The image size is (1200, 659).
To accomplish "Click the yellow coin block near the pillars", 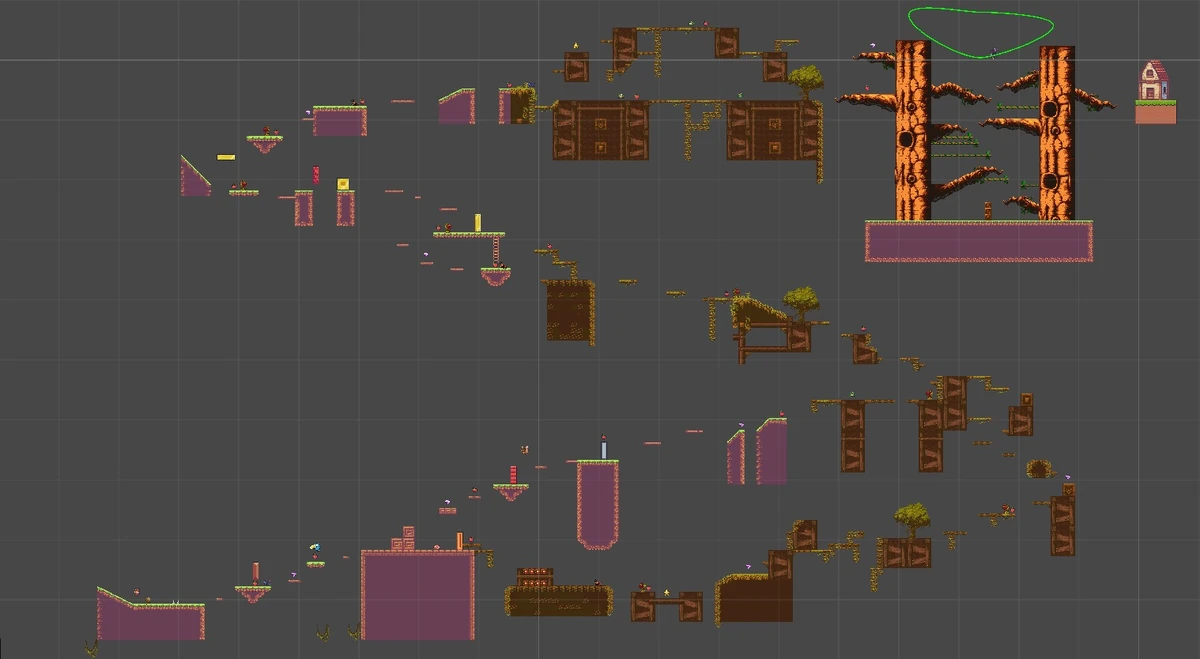I will (x=343, y=183).
